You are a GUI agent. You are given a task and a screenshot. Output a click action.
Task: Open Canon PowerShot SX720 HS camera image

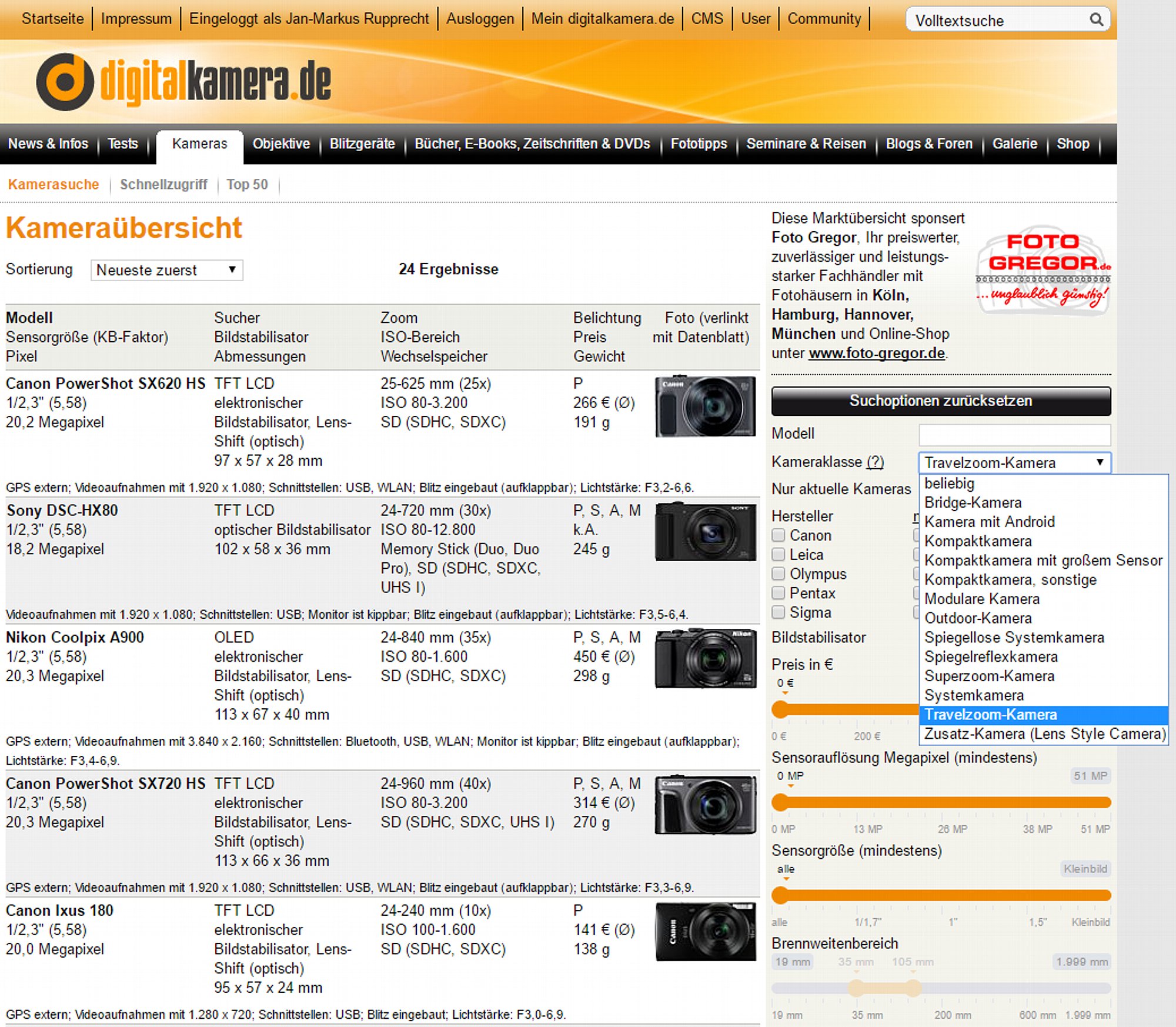coord(706,804)
